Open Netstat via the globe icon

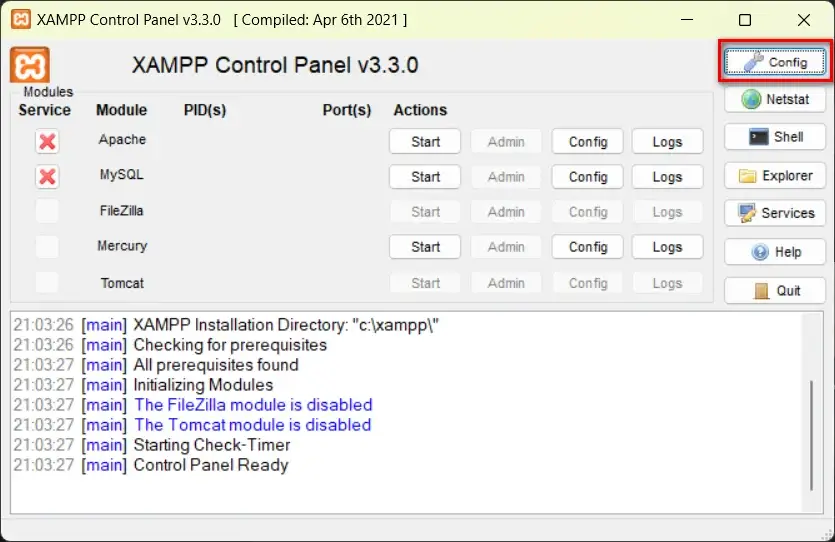pos(775,100)
